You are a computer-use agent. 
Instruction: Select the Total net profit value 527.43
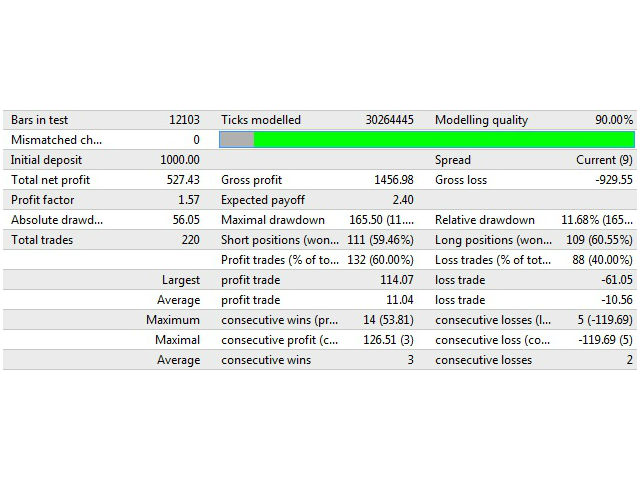click(183, 180)
